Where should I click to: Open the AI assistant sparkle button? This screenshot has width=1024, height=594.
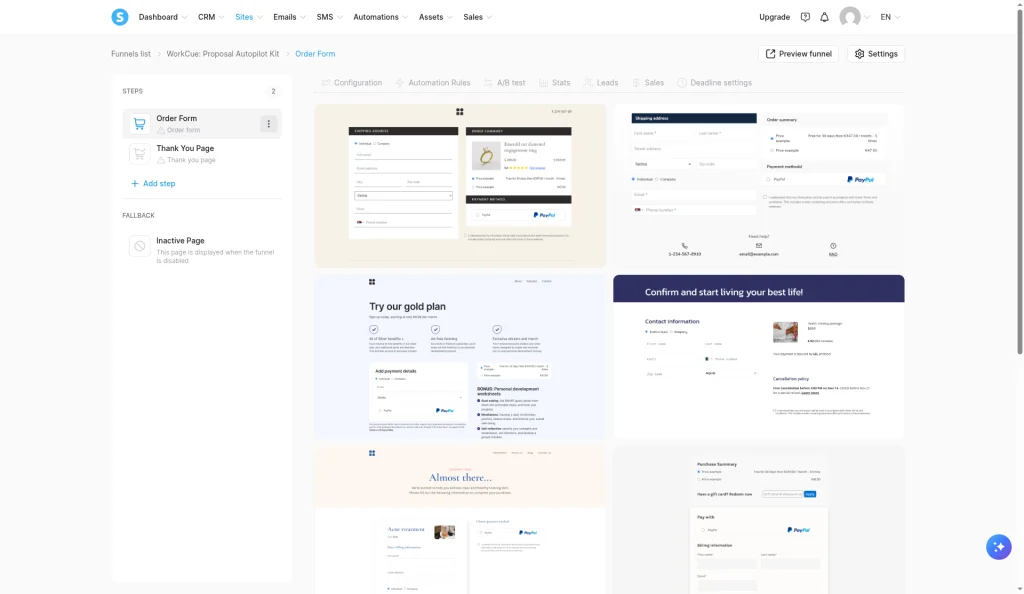999,547
